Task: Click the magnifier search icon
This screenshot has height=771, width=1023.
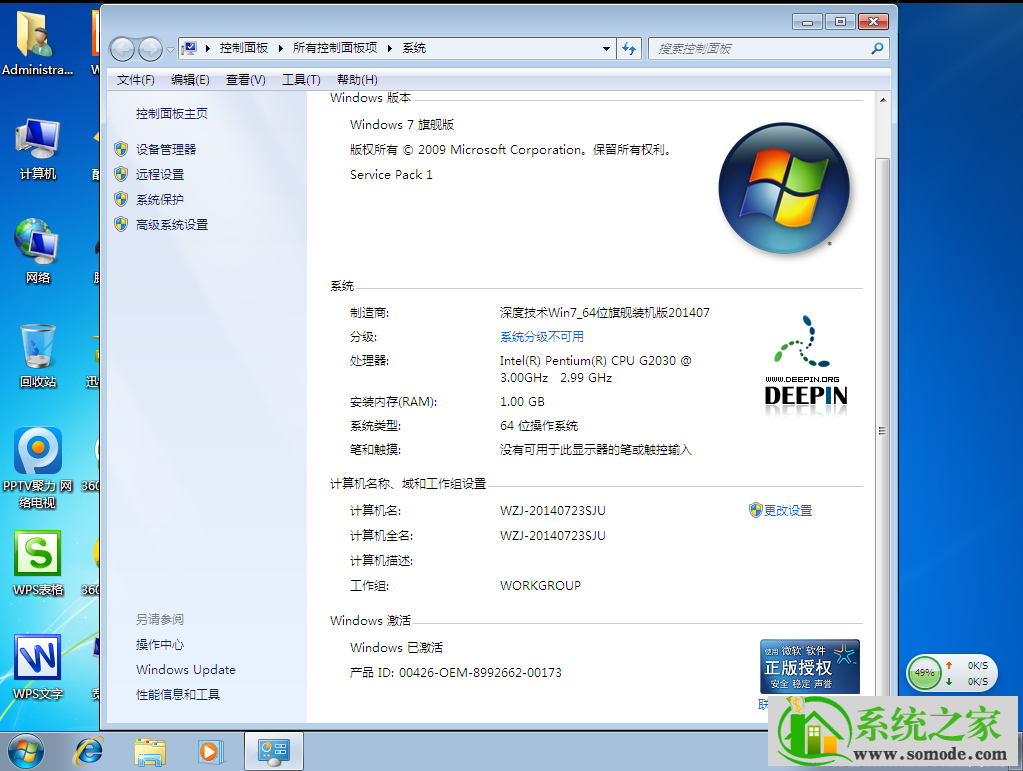Action: click(878, 48)
